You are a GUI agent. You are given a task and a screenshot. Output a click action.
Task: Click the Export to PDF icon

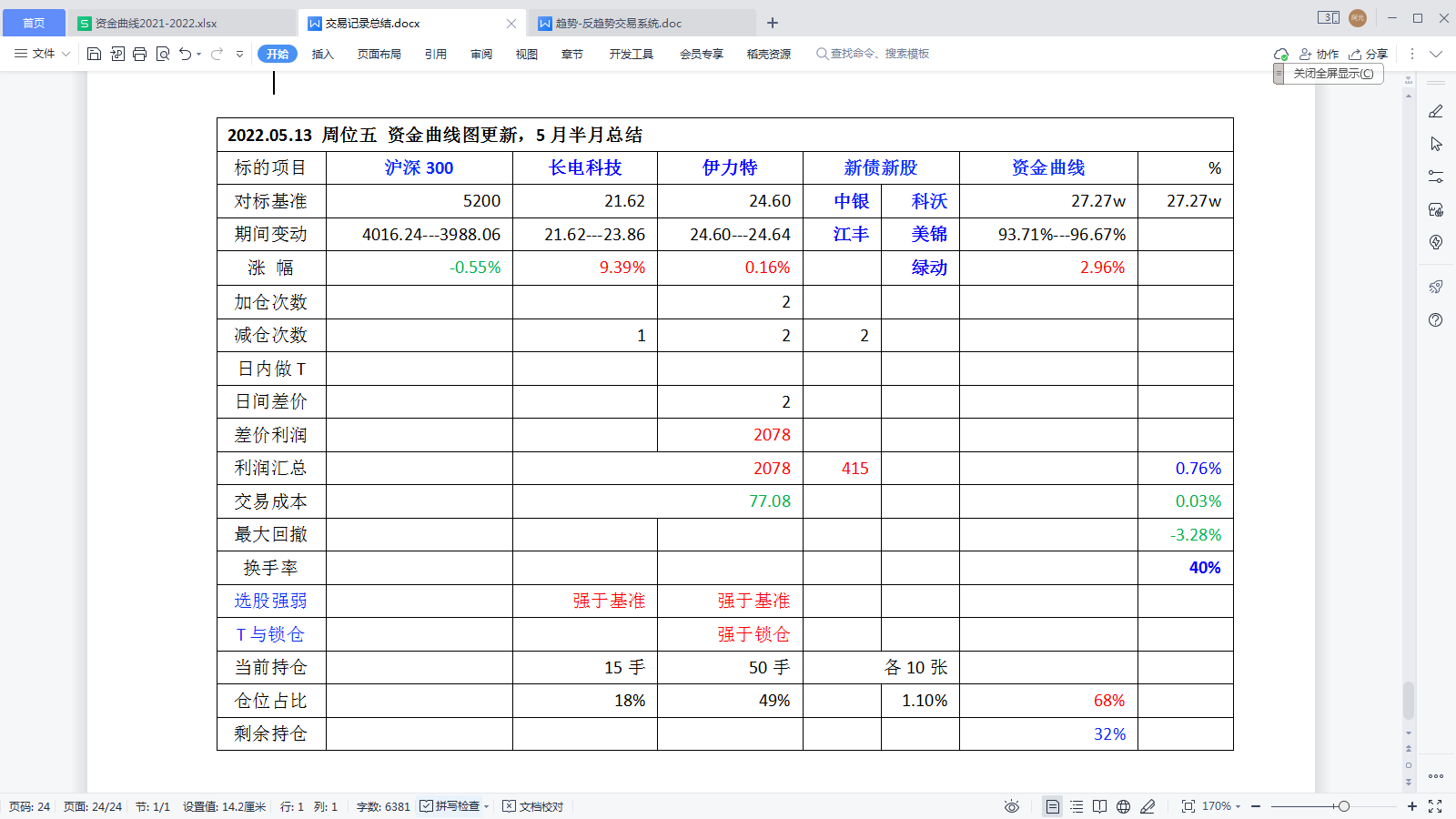[x=117, y=54]
